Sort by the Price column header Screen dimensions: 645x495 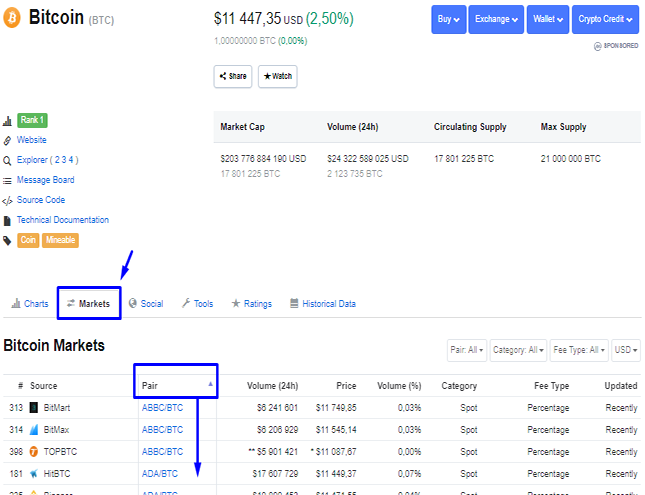coord(346,386)
